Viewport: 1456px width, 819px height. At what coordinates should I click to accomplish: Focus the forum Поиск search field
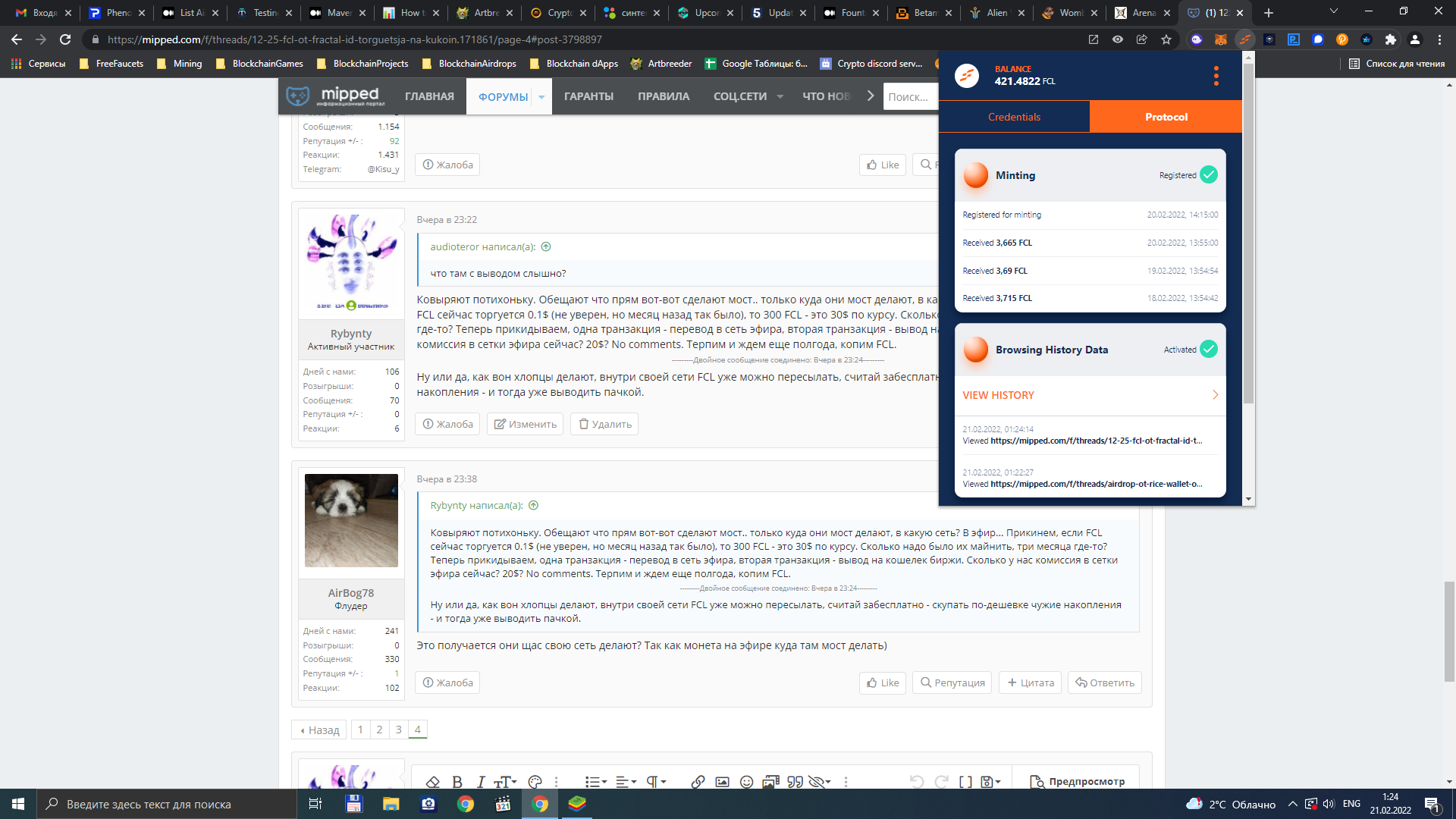point(911,96)
